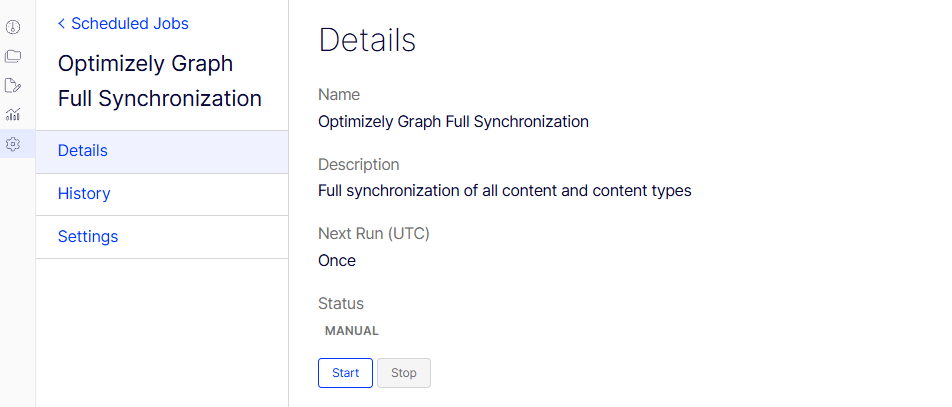
Task: Click the Next Run (UTC) label
Action: click(x=374, y=234)
